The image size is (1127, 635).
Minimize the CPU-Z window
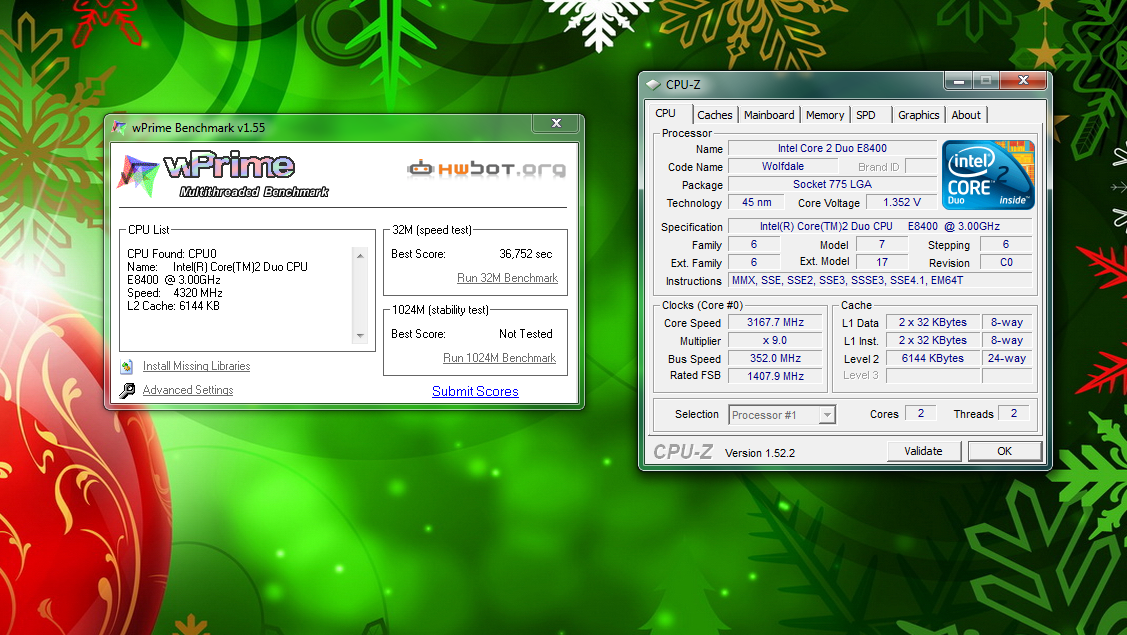pos(959,81)
